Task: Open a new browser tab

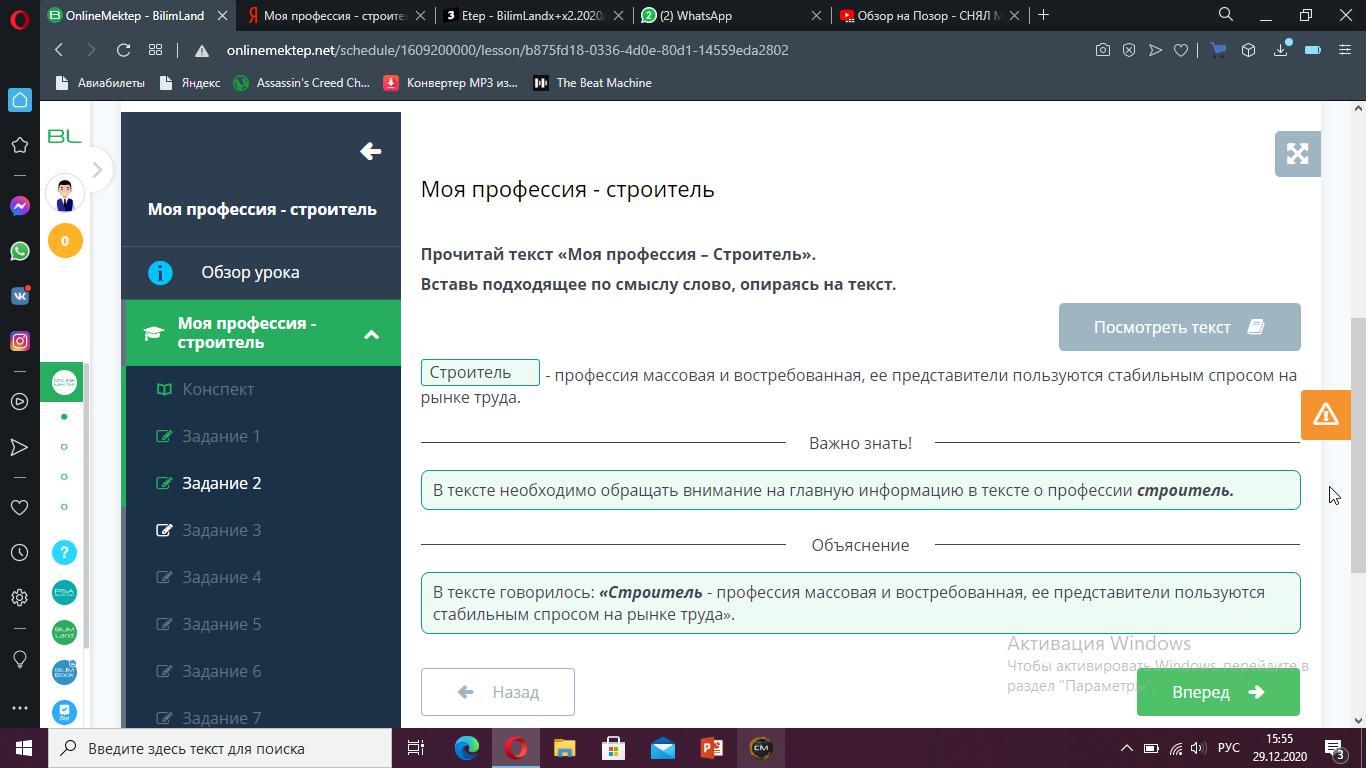Action: (1043, 15)
